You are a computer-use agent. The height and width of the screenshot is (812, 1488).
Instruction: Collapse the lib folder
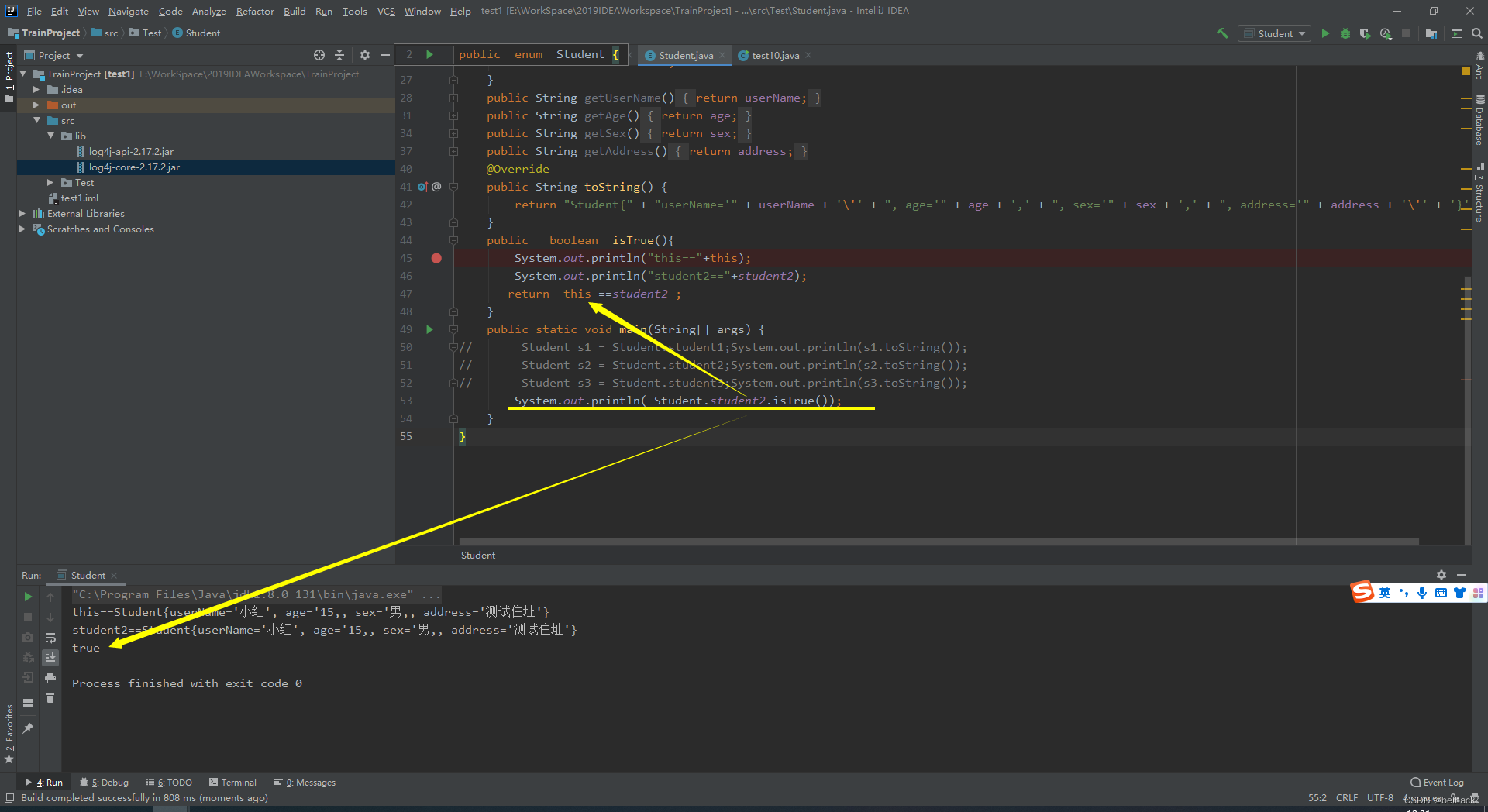(x=50, y=136)
